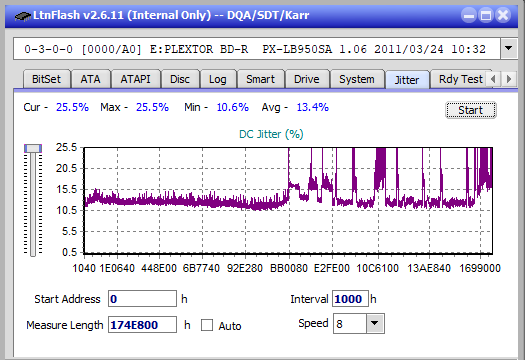The width and height of the screenshot is (525, 360).
Task: Enable the Auto checkbox
Action: [x=207, y=325]
